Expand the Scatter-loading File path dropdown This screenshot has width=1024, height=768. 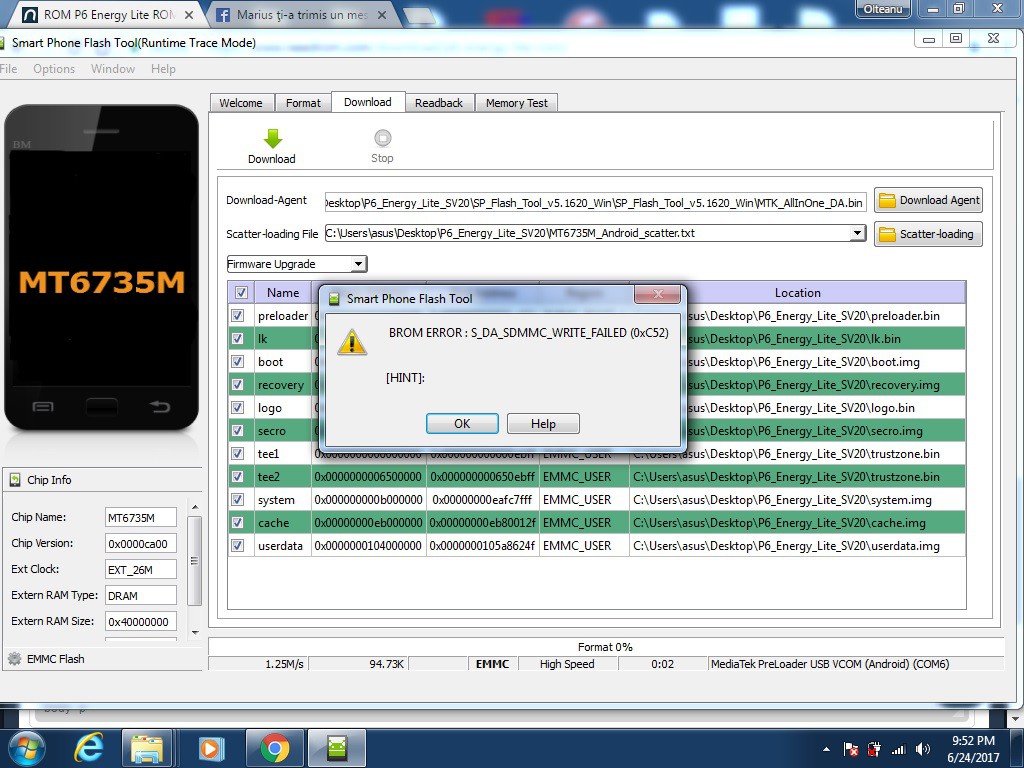point(857,233)
